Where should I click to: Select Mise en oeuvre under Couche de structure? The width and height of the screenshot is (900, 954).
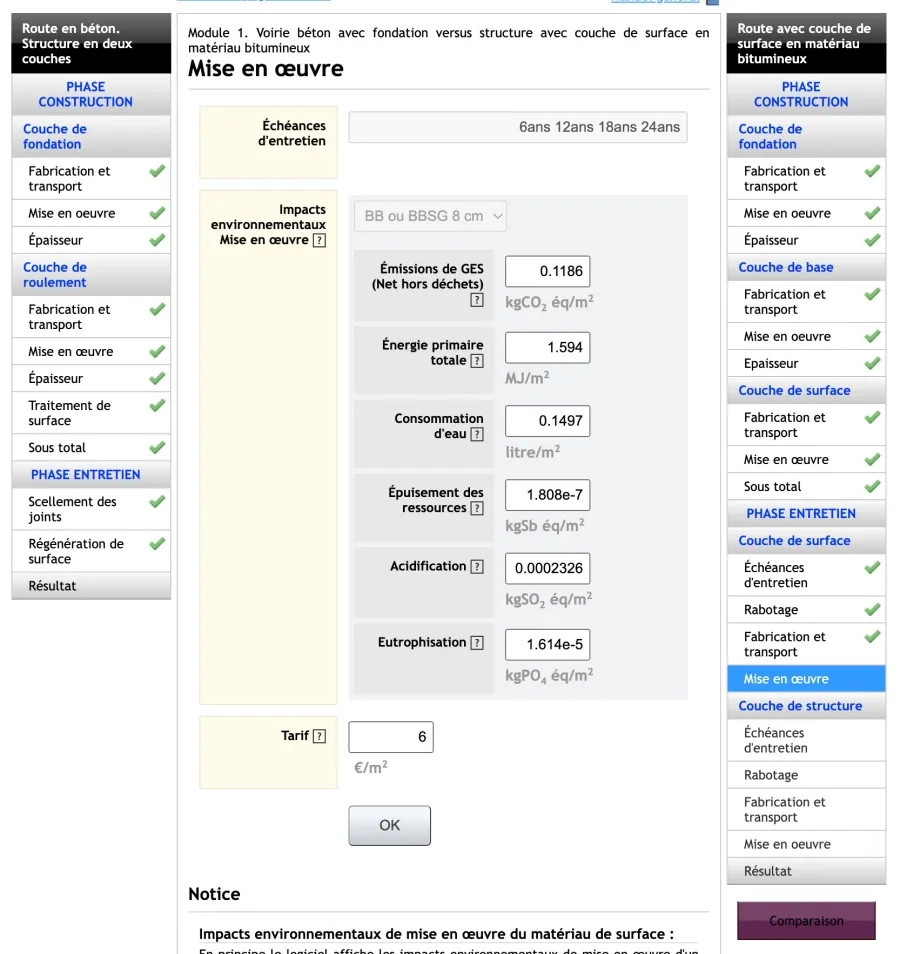tap(806, 844)
